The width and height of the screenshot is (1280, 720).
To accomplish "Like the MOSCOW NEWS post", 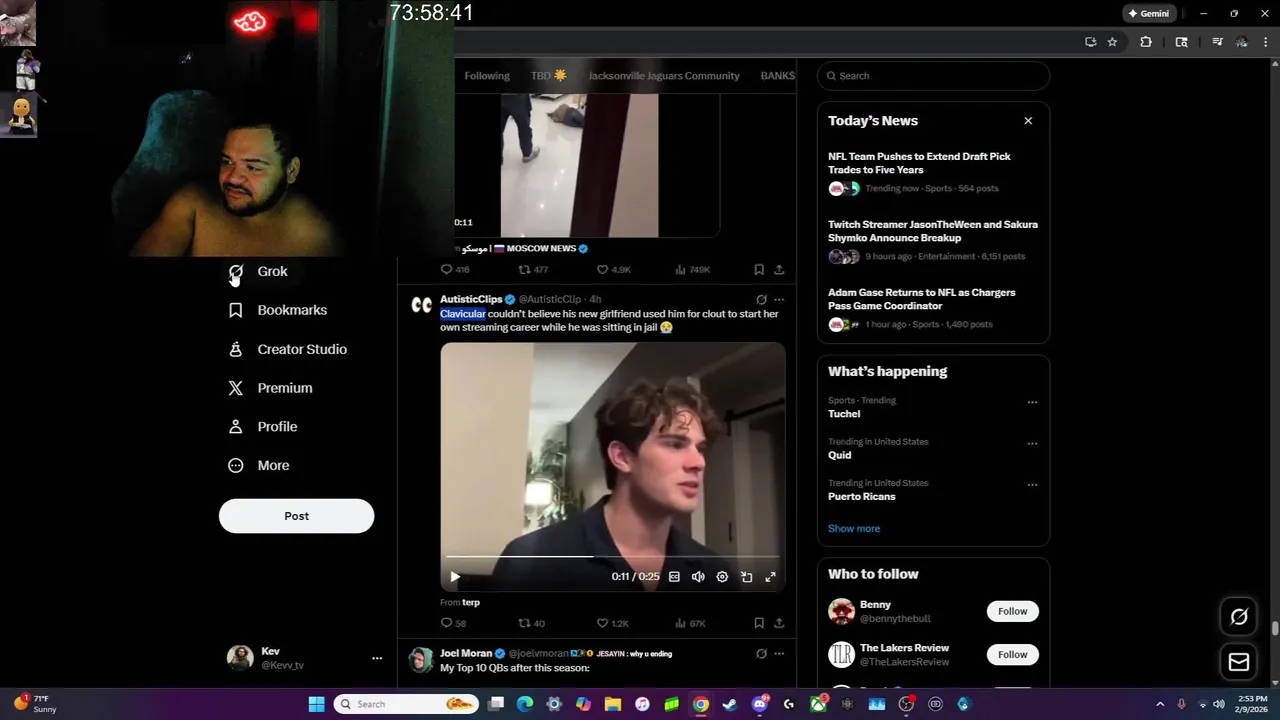I will pos(613,270).
